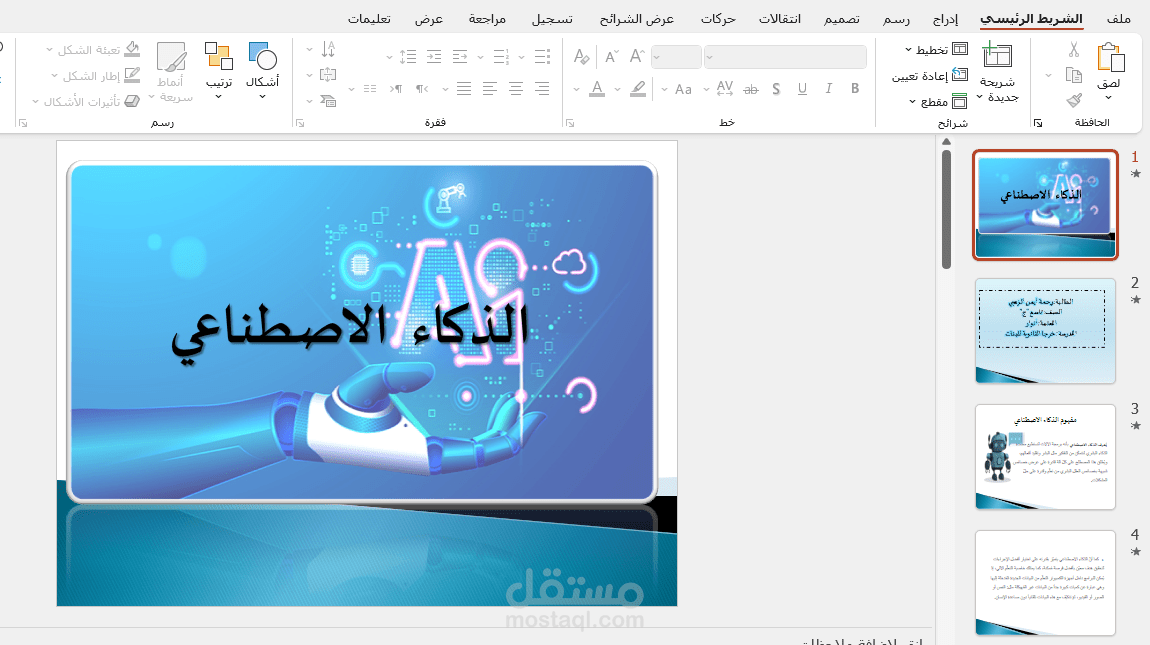Click the Convert to SmartArt icon
The height and width of the screenshot is (645, 1150).
pyautogui.click(x=328, y=101)
